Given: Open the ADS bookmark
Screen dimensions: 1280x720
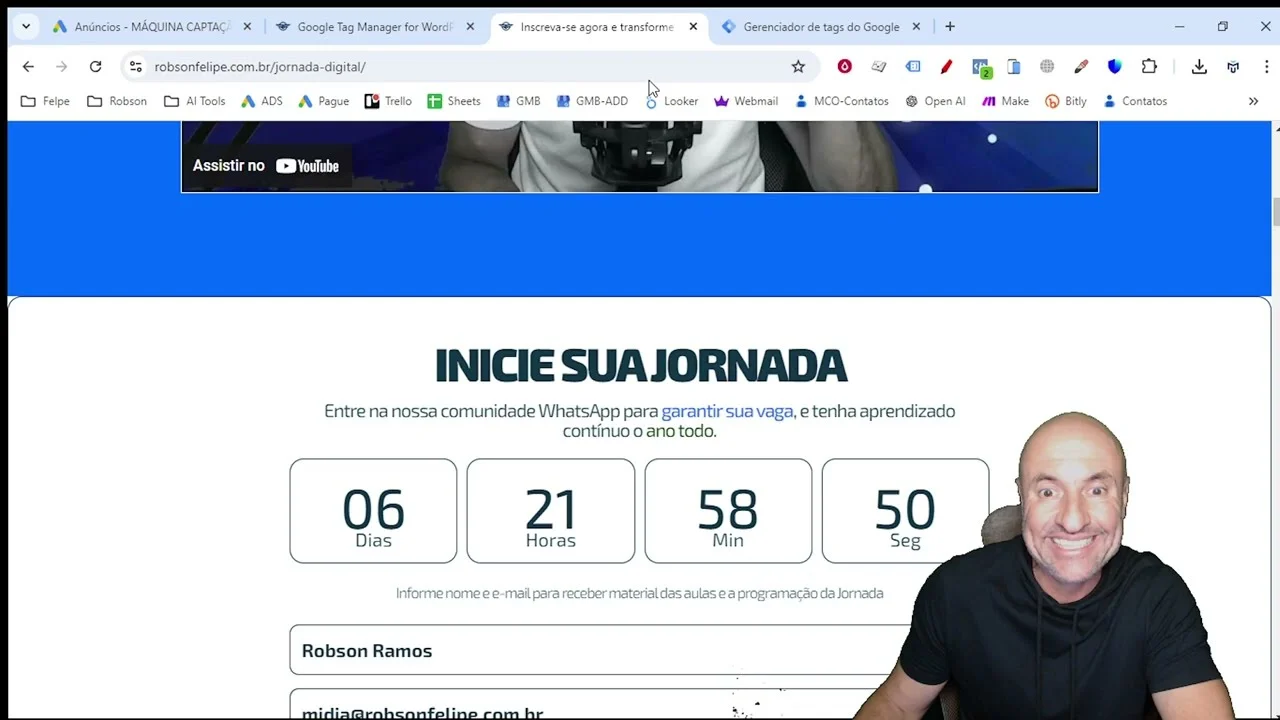Looking at the screenshot, I should [x=262, y=101].
